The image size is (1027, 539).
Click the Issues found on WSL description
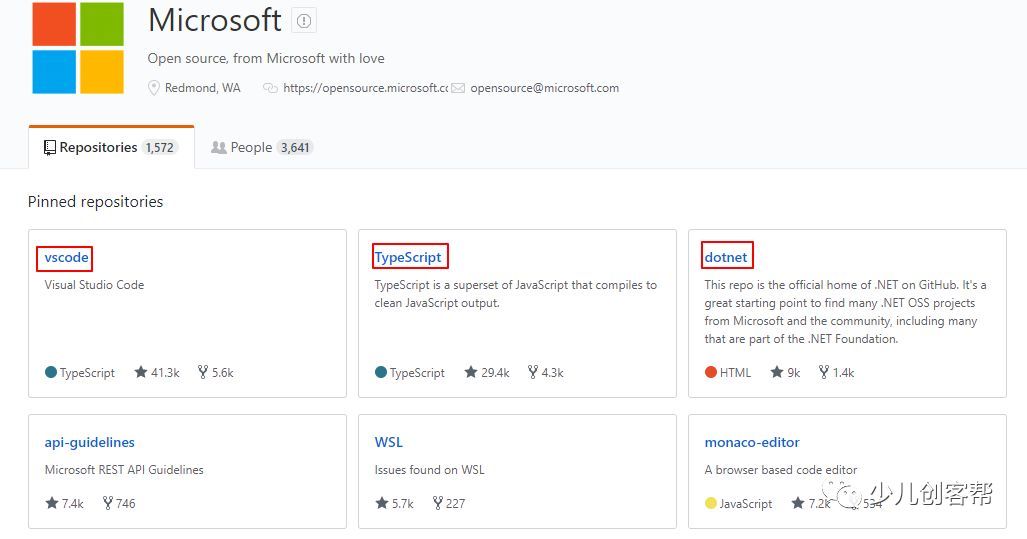point(430,470)
